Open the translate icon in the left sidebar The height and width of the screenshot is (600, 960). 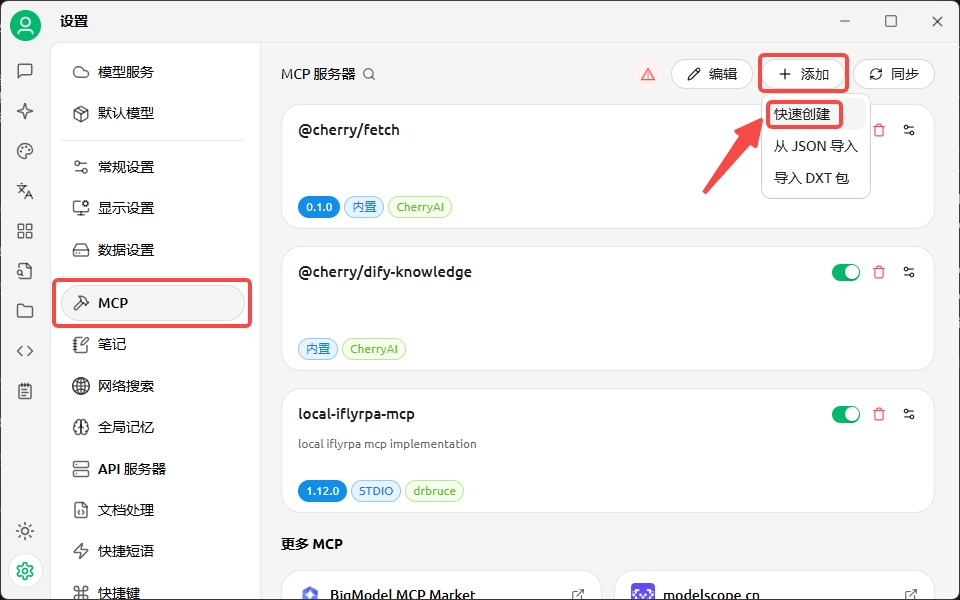[x=25, y=191]
